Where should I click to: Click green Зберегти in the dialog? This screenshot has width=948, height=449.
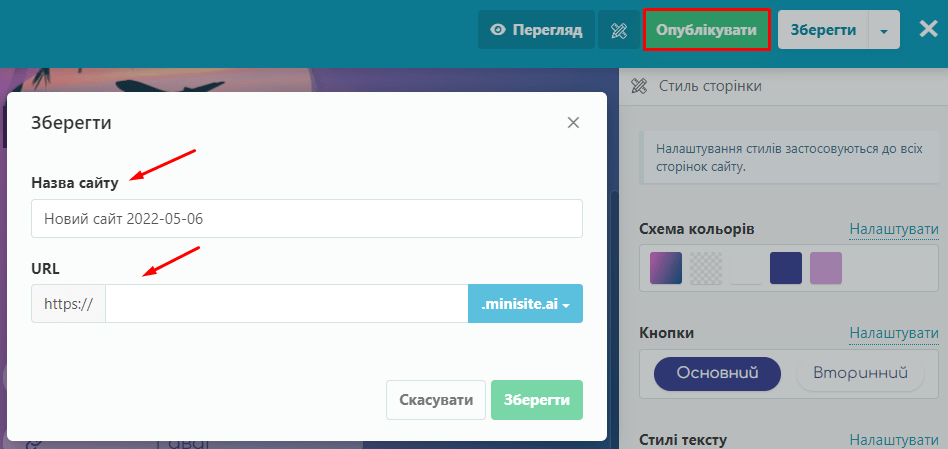click(x=537, y=400)
